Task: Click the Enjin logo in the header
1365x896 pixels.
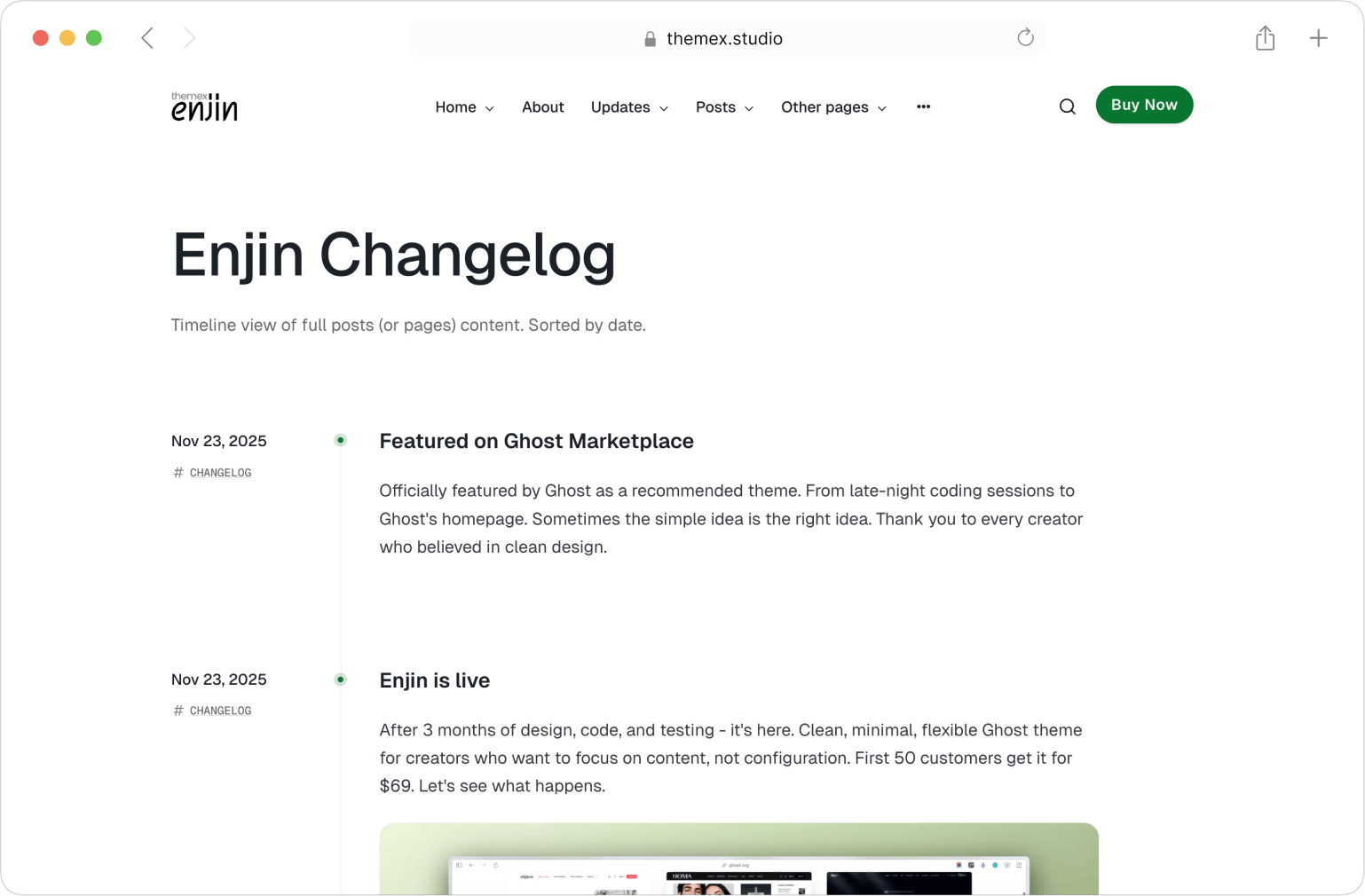Action: coord(204,106)
